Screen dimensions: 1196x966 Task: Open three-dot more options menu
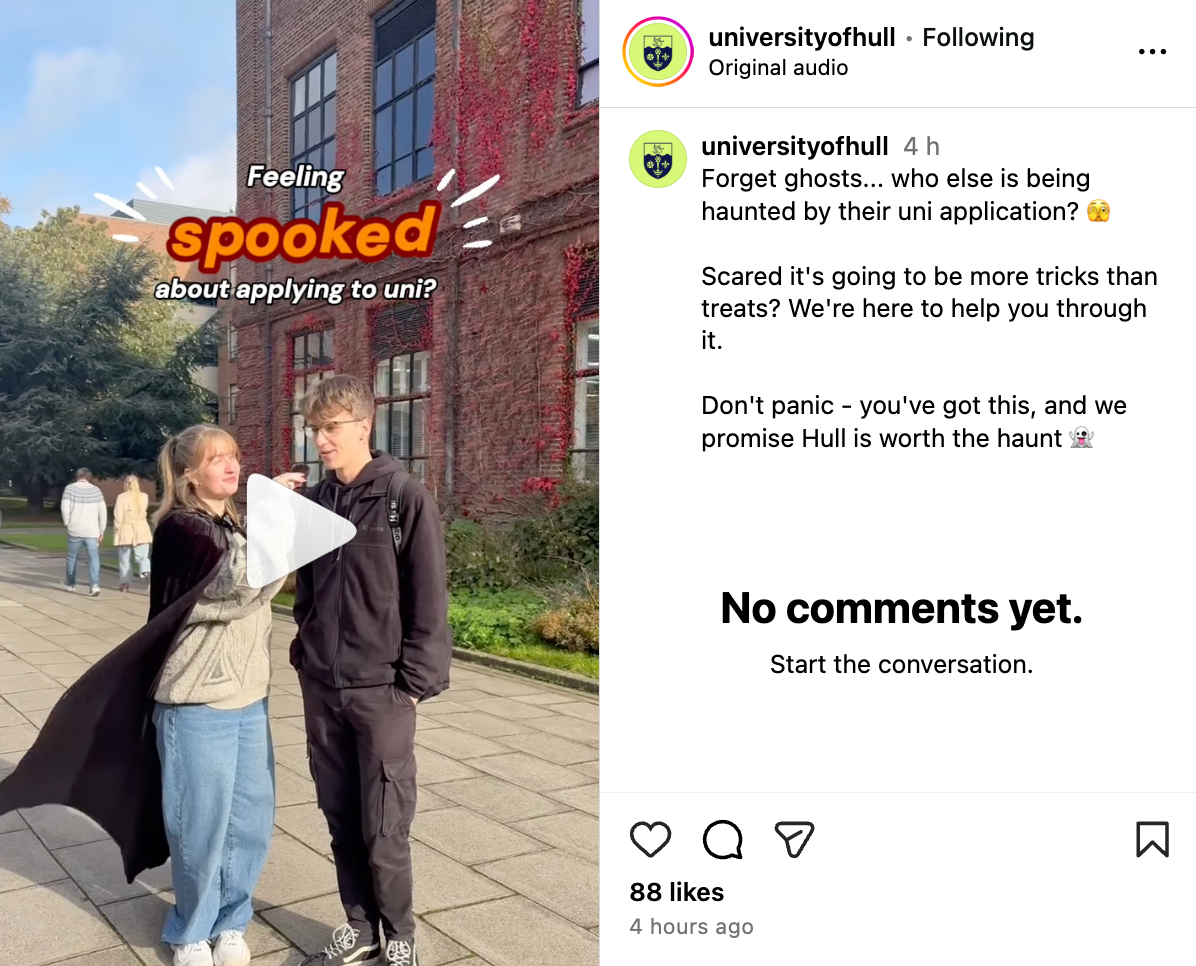coord(1152,52)
